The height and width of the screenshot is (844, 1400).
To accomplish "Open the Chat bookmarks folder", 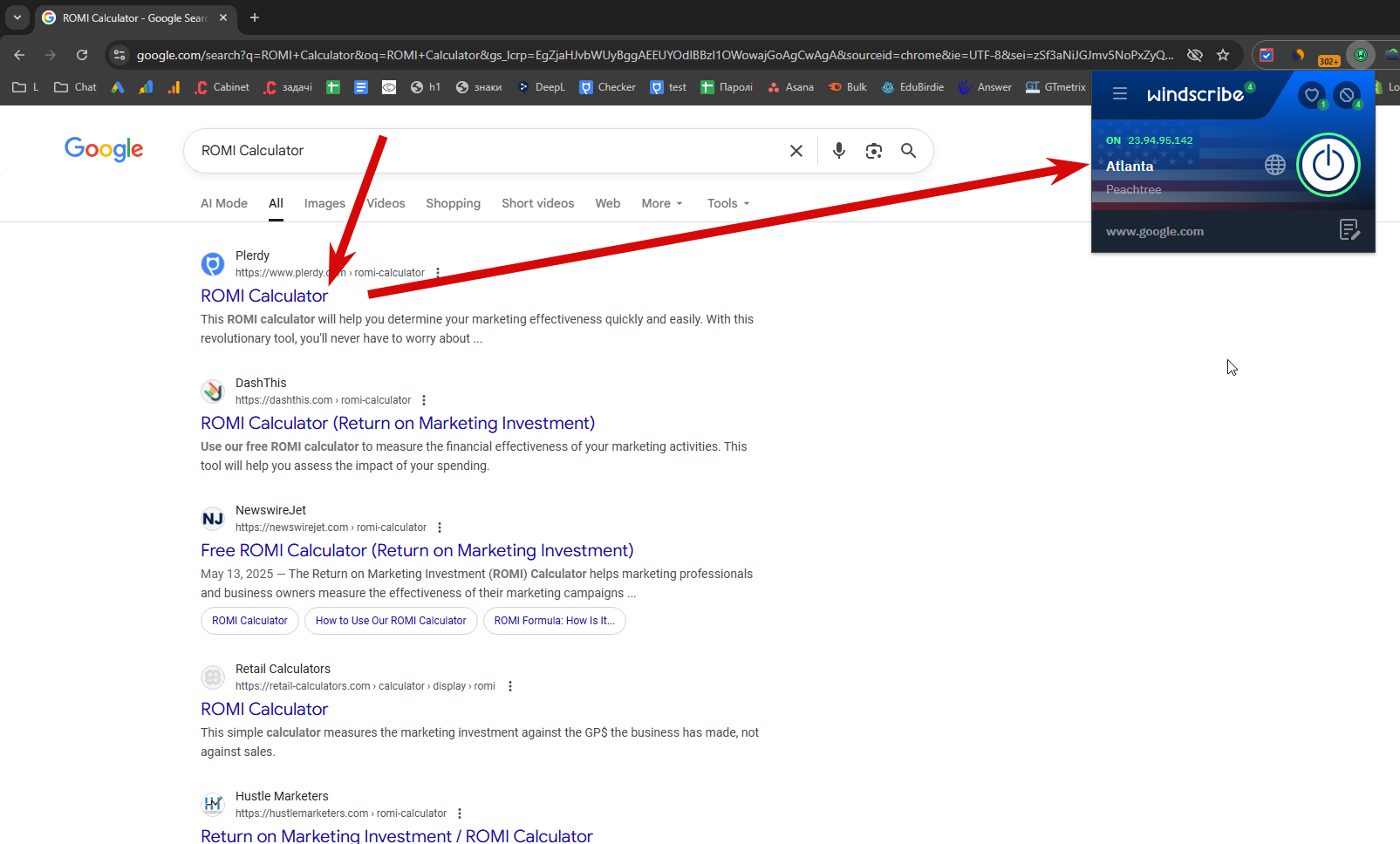I will tap(75, 87).
